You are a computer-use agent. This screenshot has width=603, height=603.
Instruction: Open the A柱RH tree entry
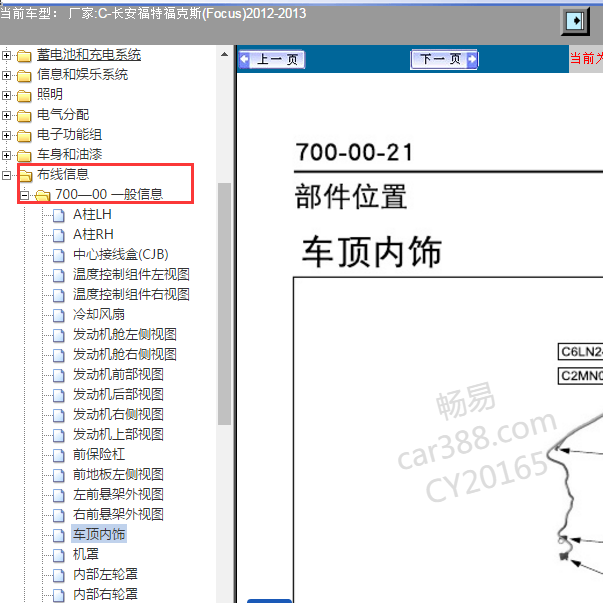point(93,235)
